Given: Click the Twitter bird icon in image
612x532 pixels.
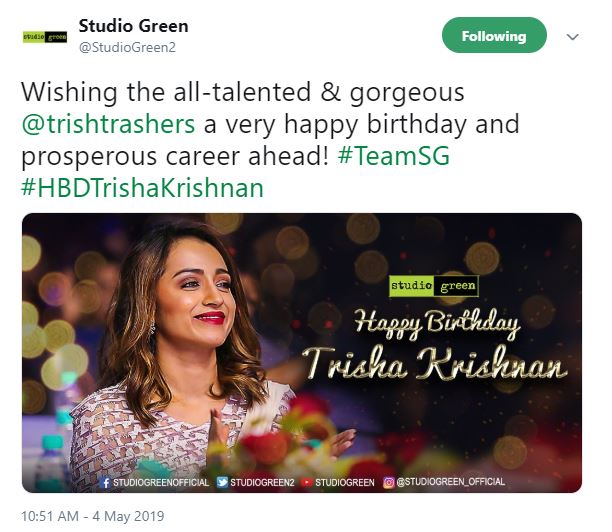Looking at the screenshot, I should tap(222, 482).
